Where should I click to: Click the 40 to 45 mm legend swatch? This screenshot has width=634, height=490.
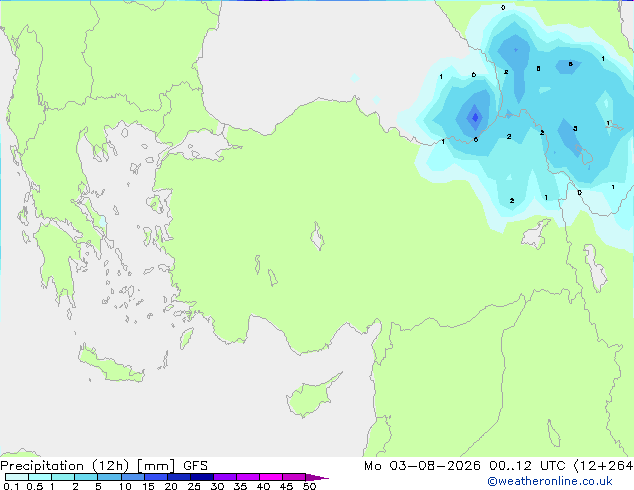coord(271,477)
